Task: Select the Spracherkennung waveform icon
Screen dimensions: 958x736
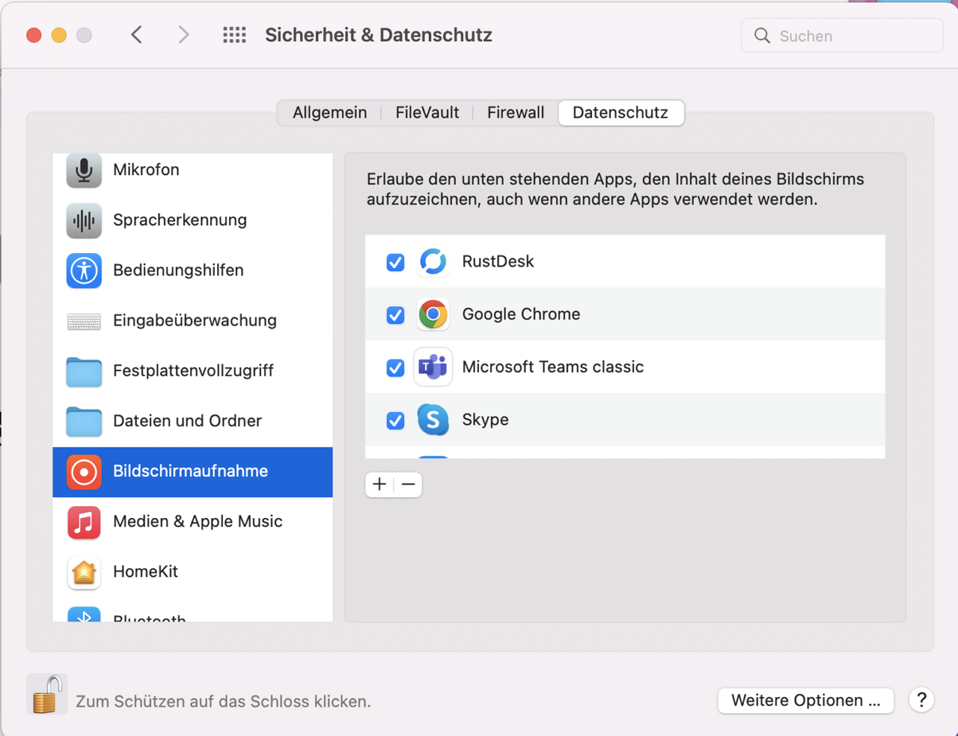Action: 84,220
